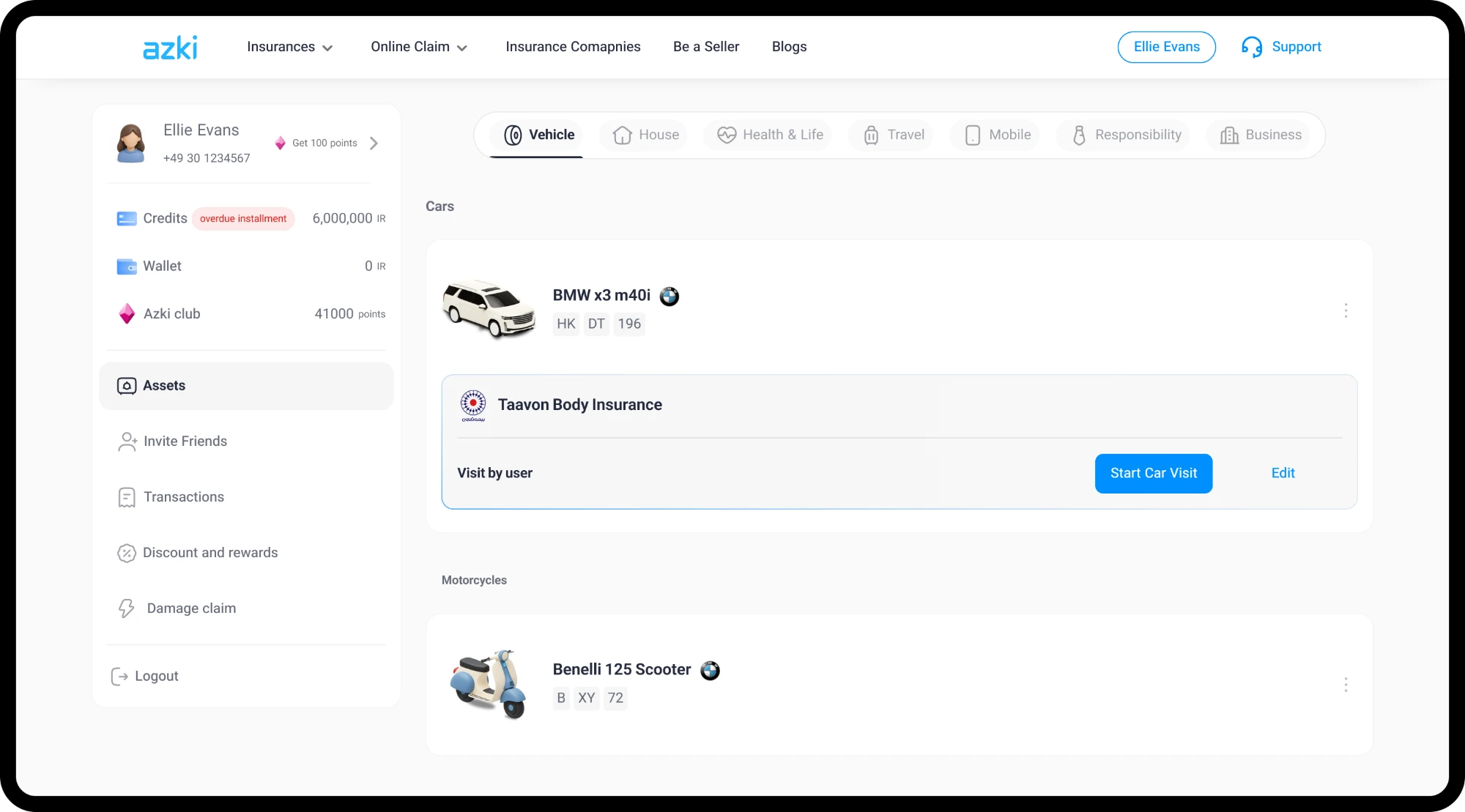Open Insurance Companies page
The image size is (1465, 812).
pyautogui.click(x=573, y=47)
